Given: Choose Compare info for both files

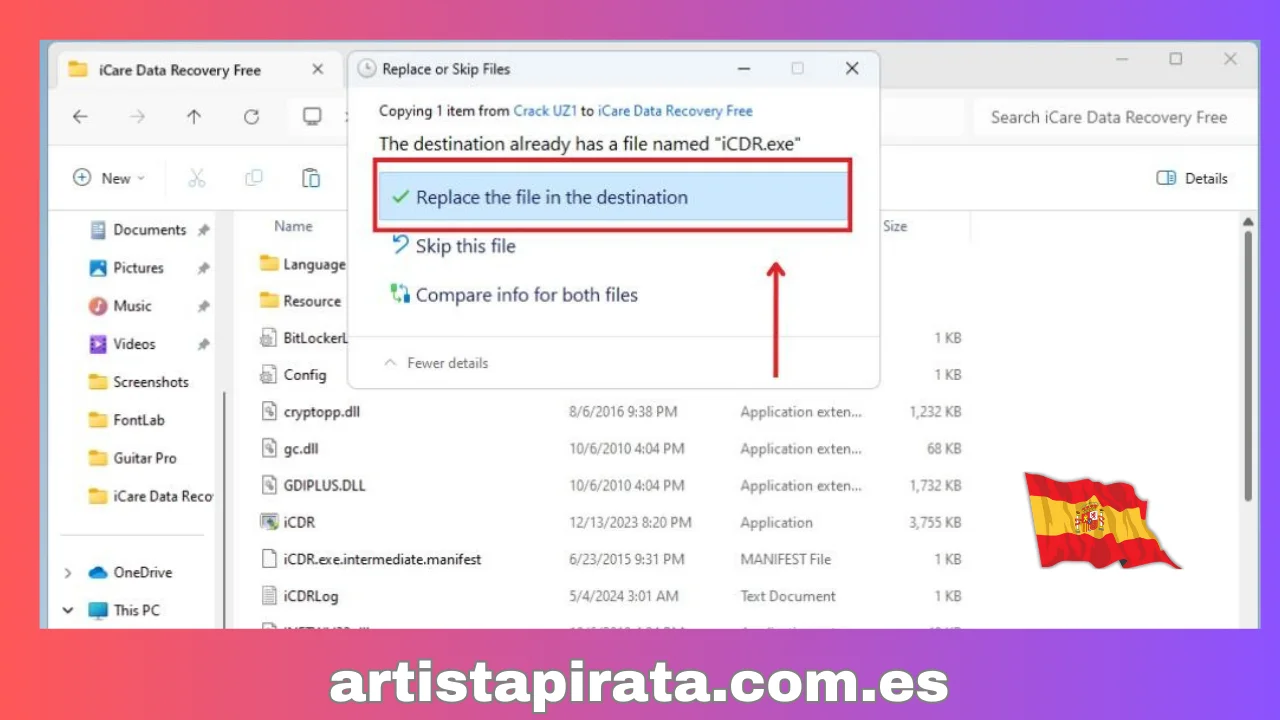Looking at the screenshot, I should [514, 295].
